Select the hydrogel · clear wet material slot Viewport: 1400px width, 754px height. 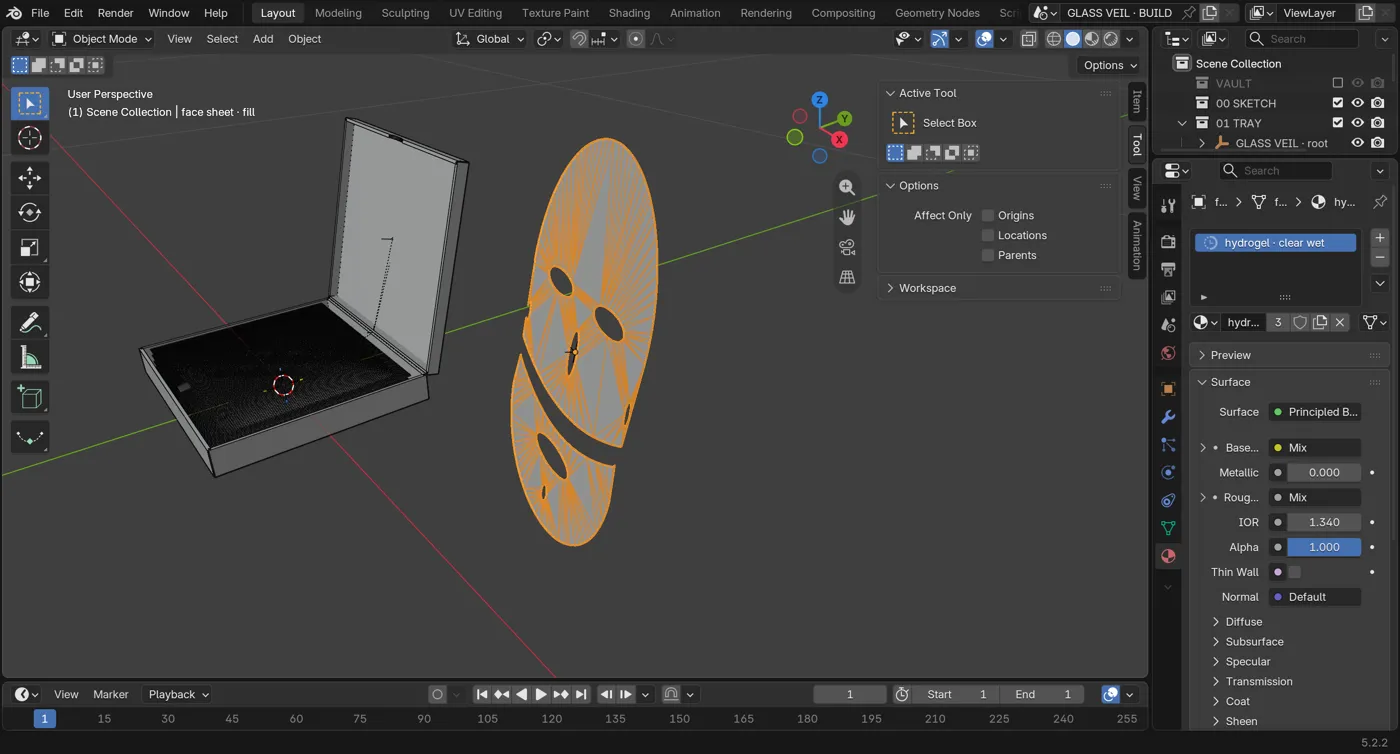[1275, 243]
